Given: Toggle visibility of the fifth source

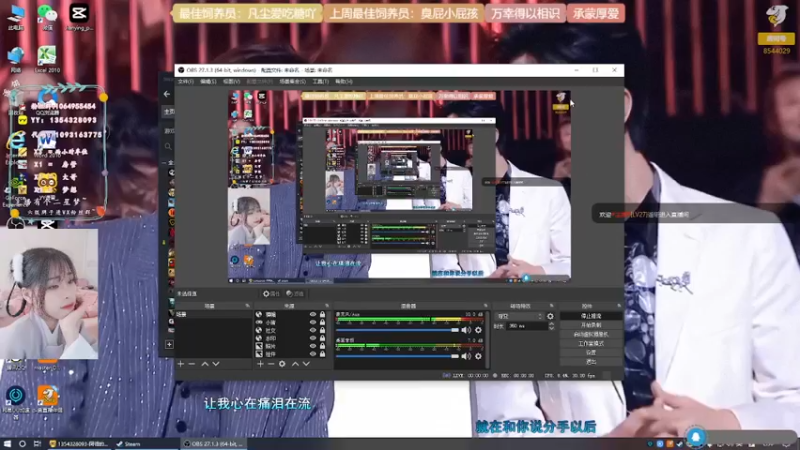Looking at the screenshot, I should [x=313, y=346].
